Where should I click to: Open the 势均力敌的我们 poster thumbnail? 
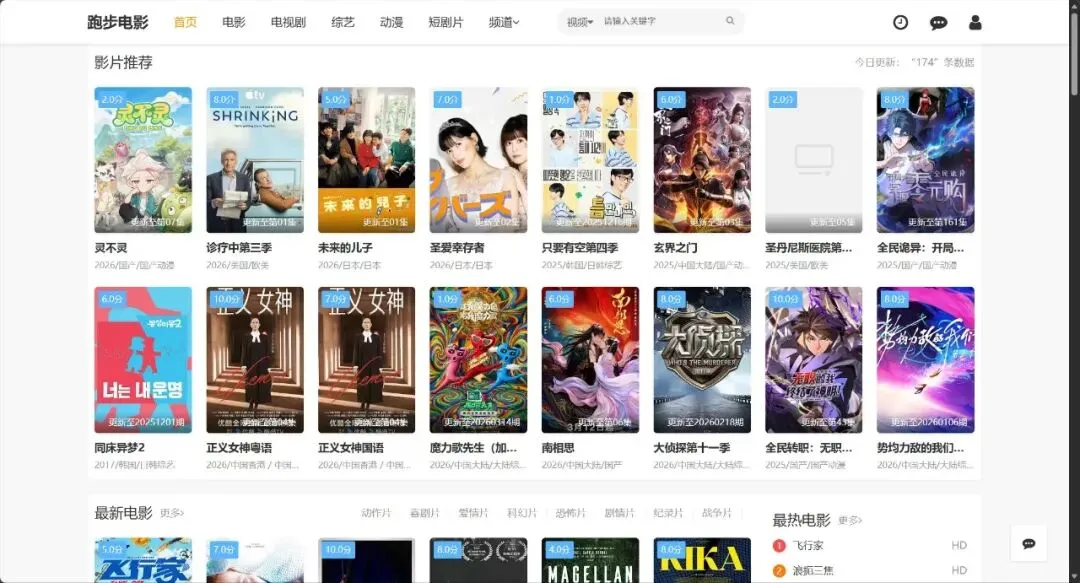tap(926, 360)
